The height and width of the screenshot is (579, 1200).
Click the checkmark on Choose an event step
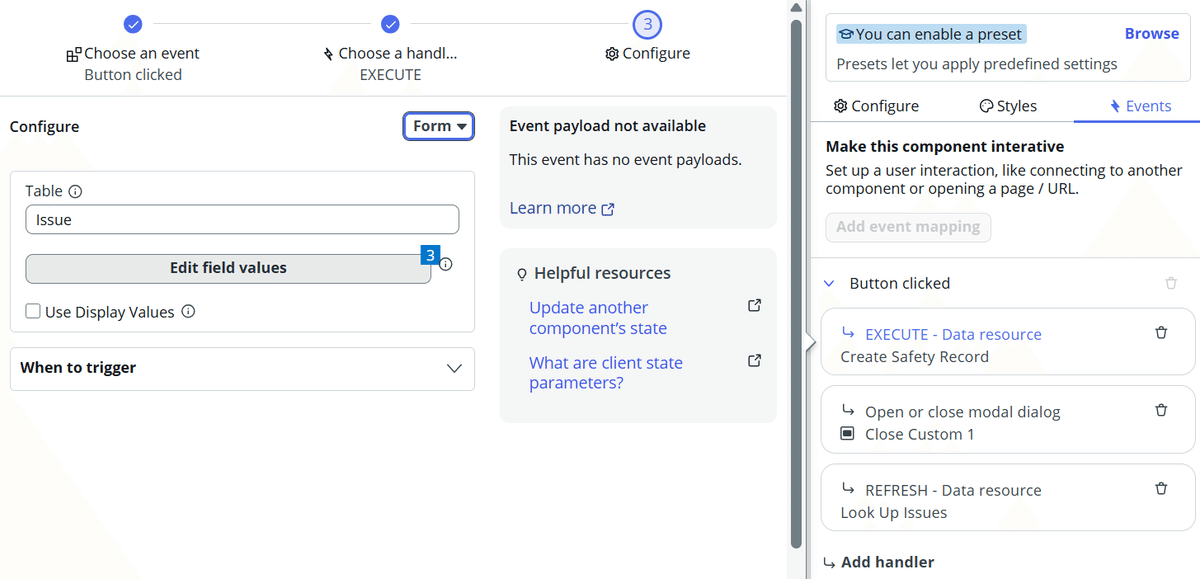[x=132, y=23]
